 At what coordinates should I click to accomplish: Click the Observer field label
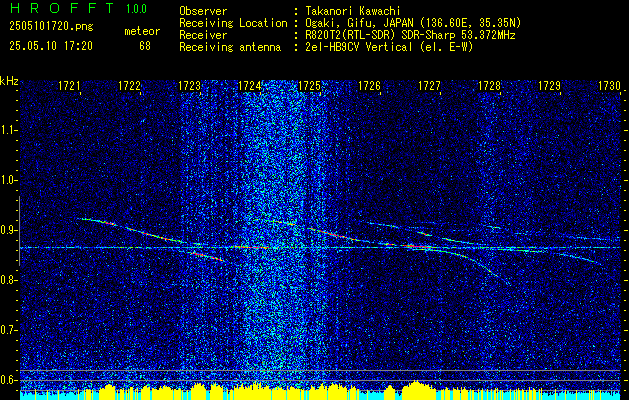point(203,11)
